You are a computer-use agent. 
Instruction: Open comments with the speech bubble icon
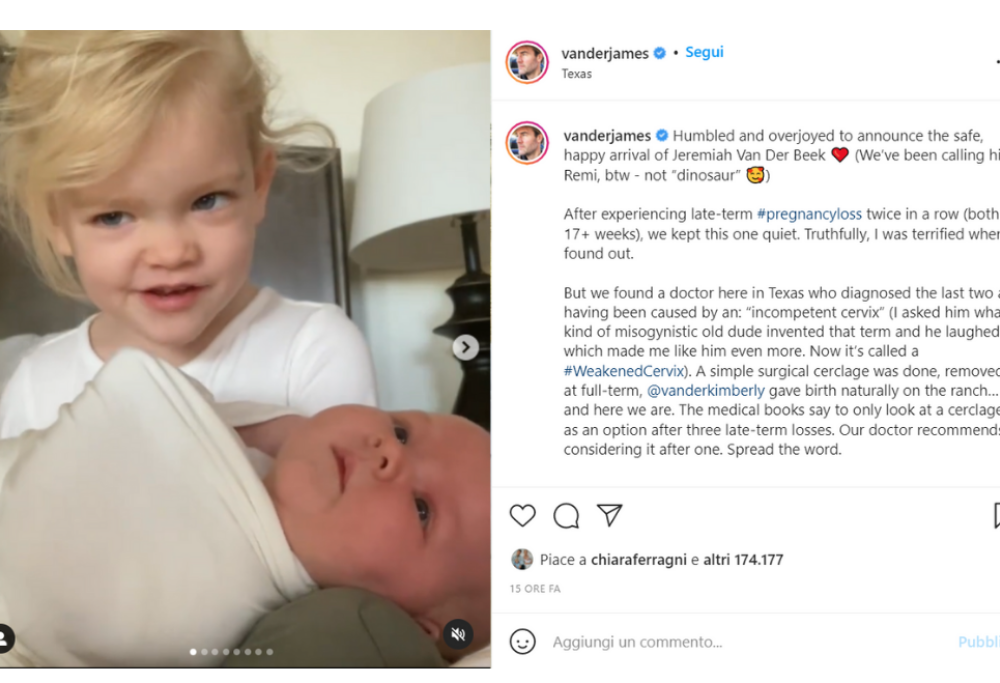[x=566, y=516]
